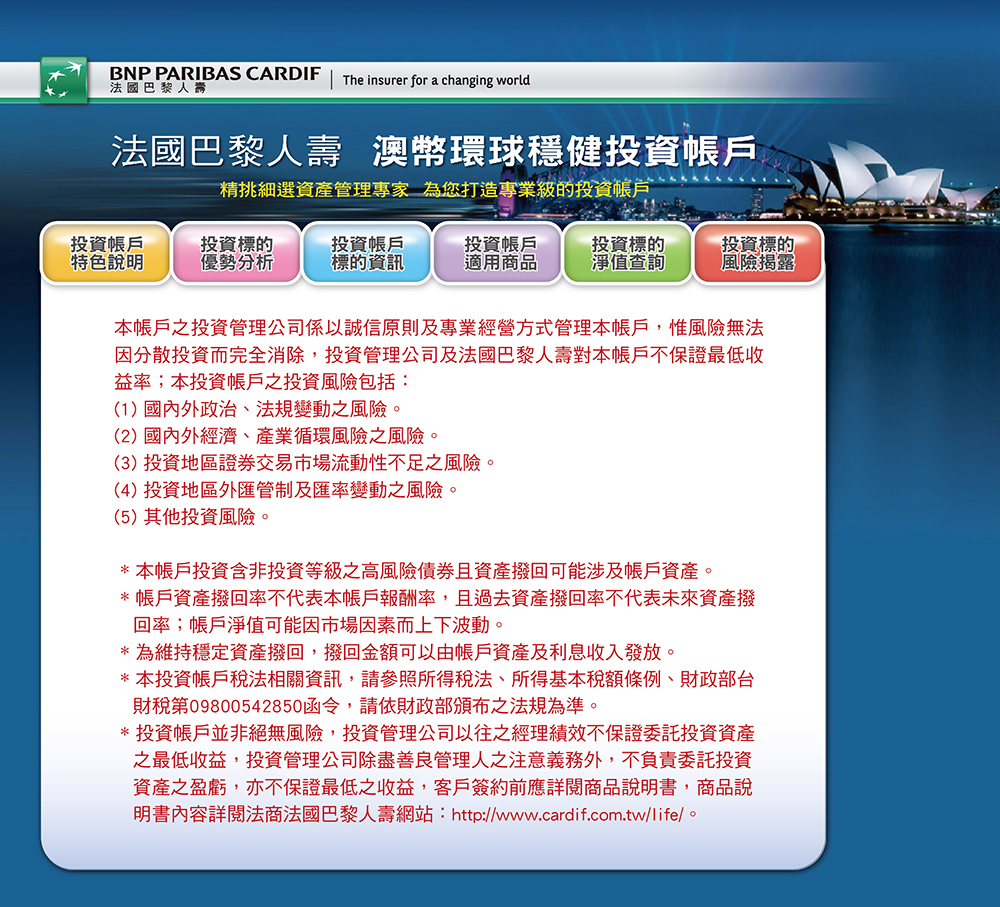Click the tax number 09800542850 line
1000x907 pixels.
pos(367,706)
